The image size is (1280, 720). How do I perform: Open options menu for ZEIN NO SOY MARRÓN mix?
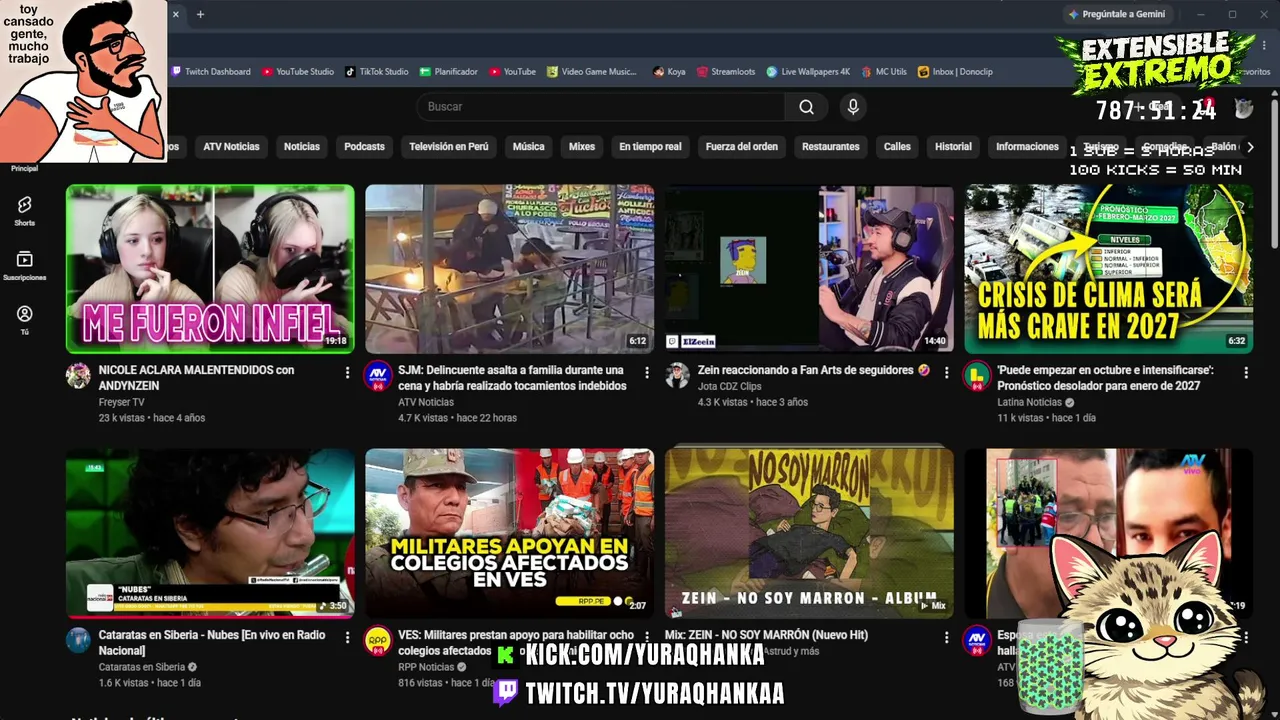point(947,638)
